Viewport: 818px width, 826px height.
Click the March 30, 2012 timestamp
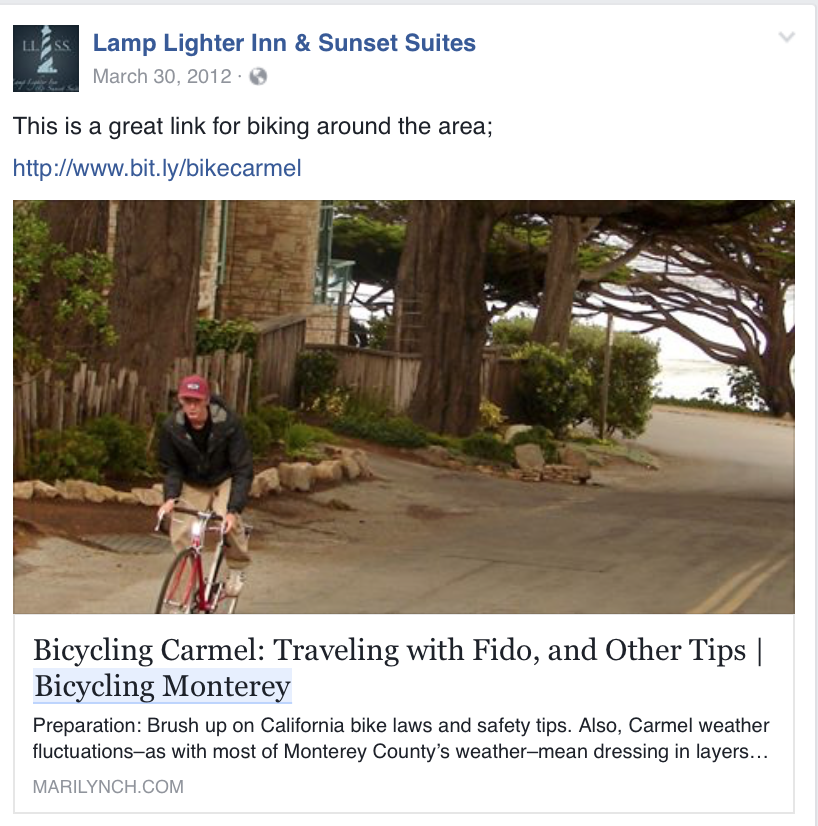coord(162,76)
